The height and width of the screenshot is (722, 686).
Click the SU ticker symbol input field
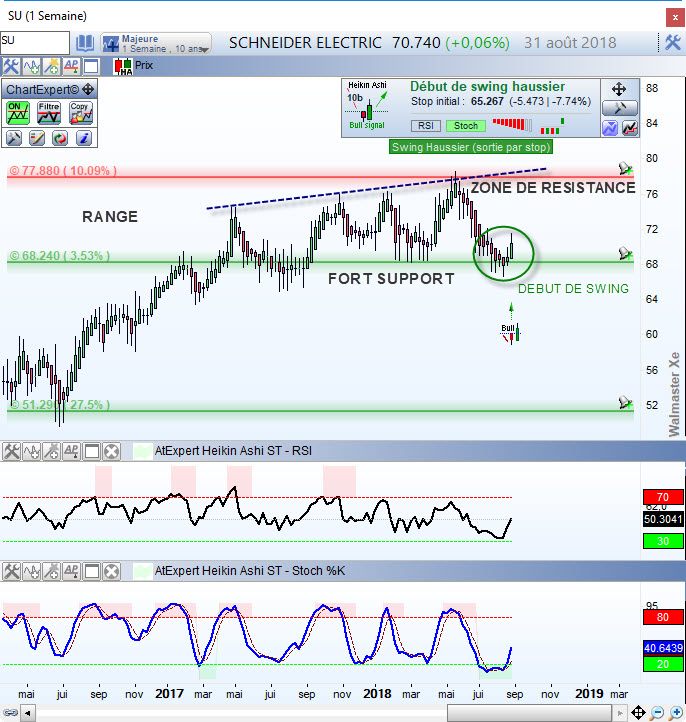tap(35, 43)
